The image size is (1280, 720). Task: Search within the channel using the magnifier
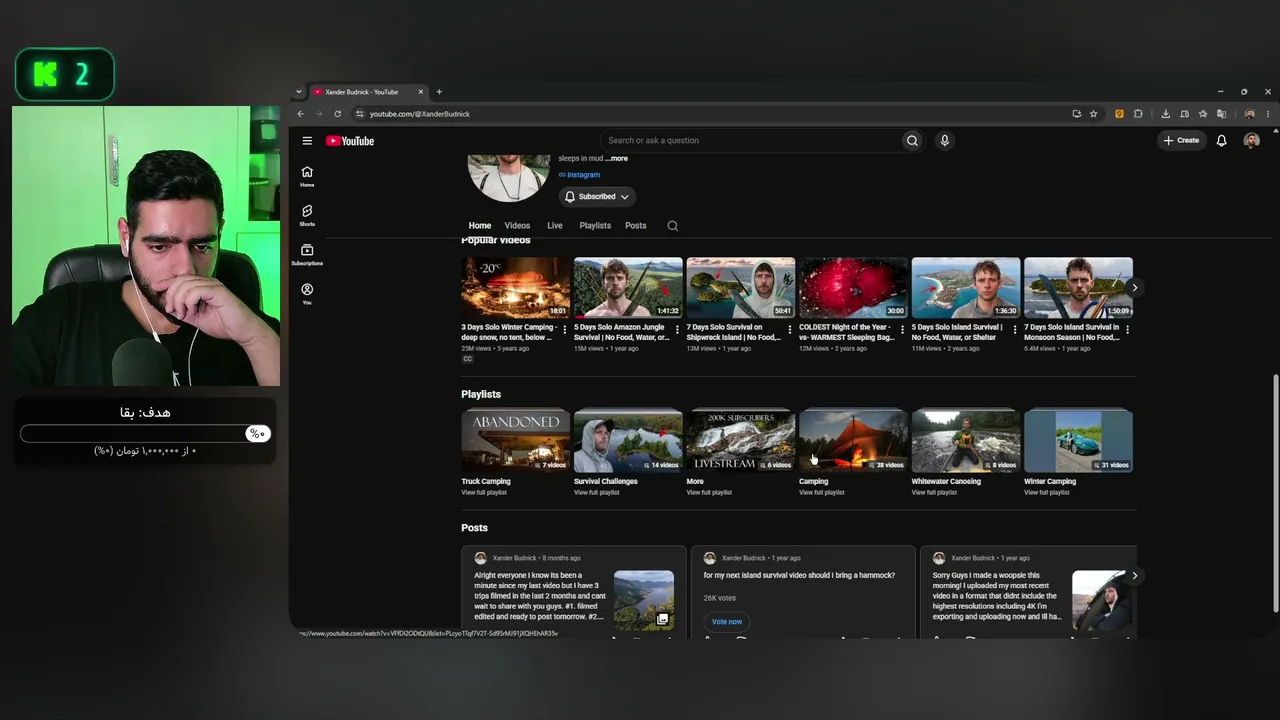click(672, 226)
